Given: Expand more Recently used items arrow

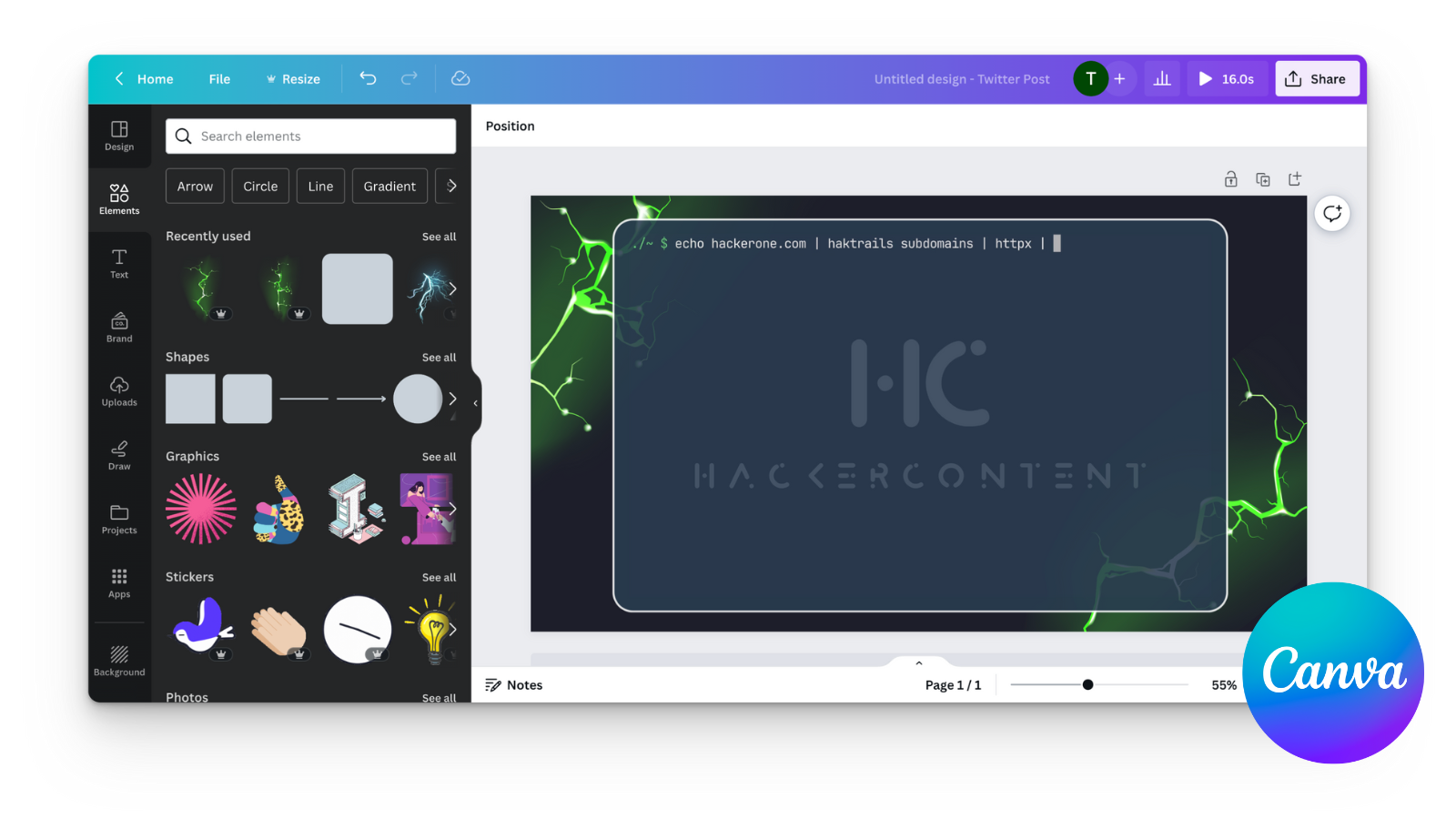Looking at the screenshot, I should (452, 288).
